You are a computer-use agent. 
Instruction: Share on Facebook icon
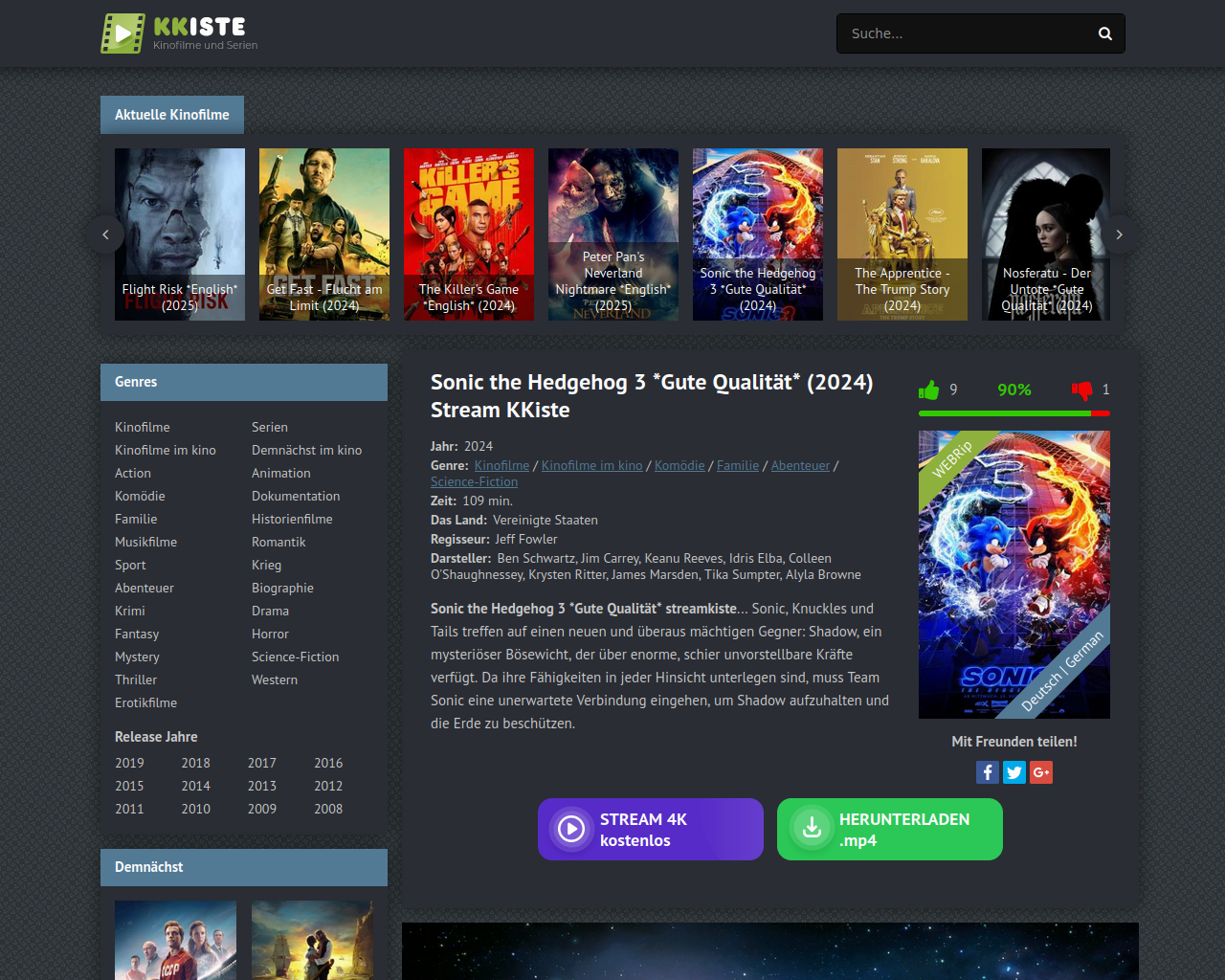(988, 772)
